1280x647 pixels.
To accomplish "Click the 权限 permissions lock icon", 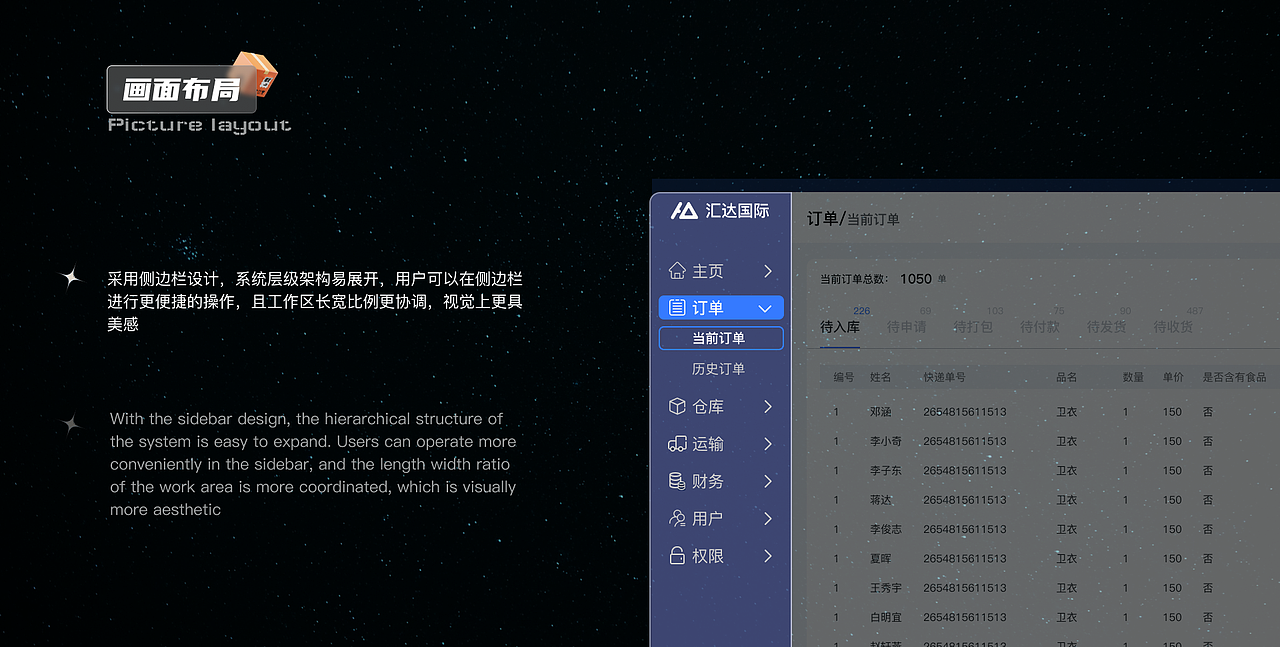I will point(678,555).
